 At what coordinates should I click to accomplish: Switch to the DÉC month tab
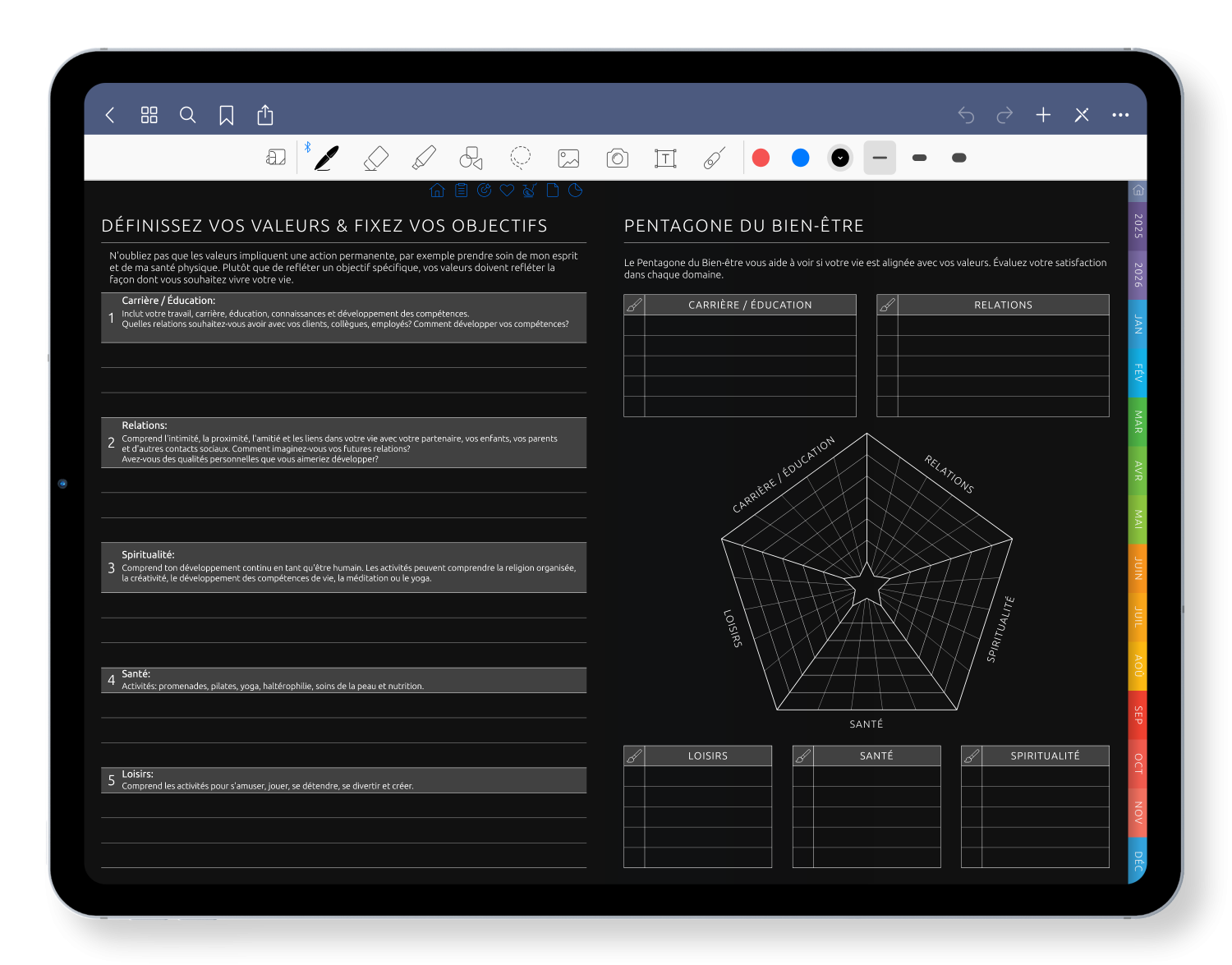[1138, 861]
